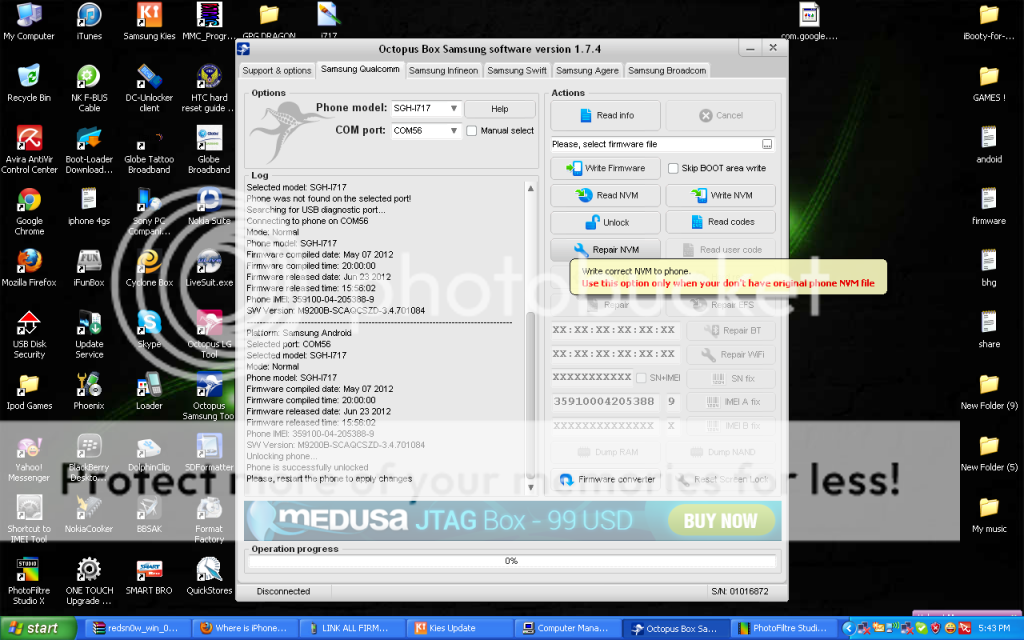
Task: Switch to Support & options tab
Action: pos(277,71)
